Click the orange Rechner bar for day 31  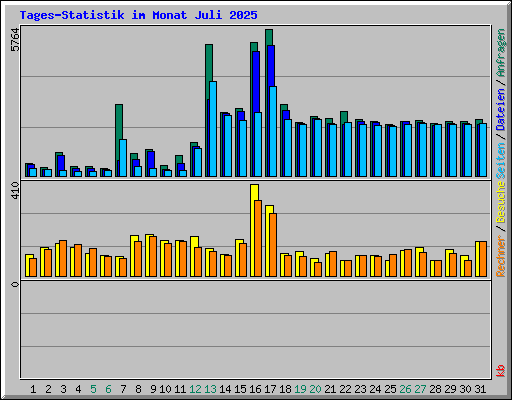point(483,259)
